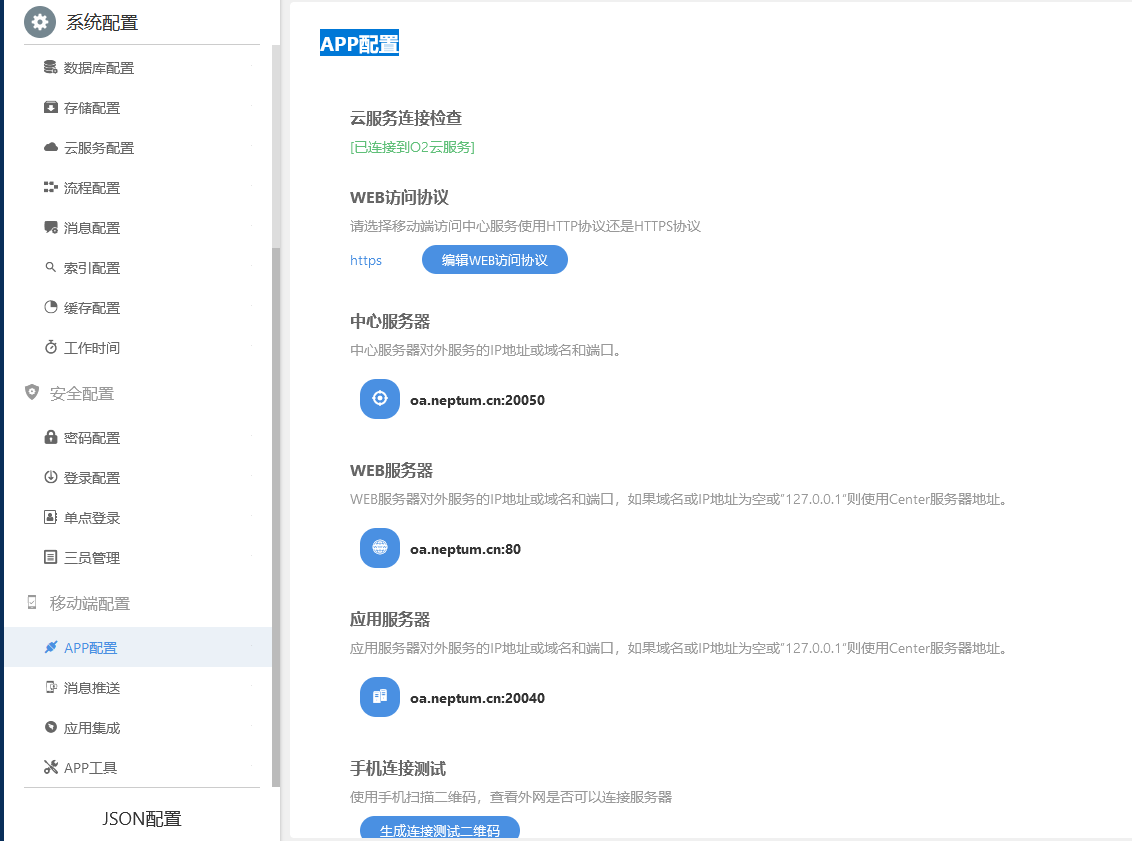The width and height of the screenshot is (1132, 841).
Task: Expand the JSON配置 section
Action: tap(142, 819)
